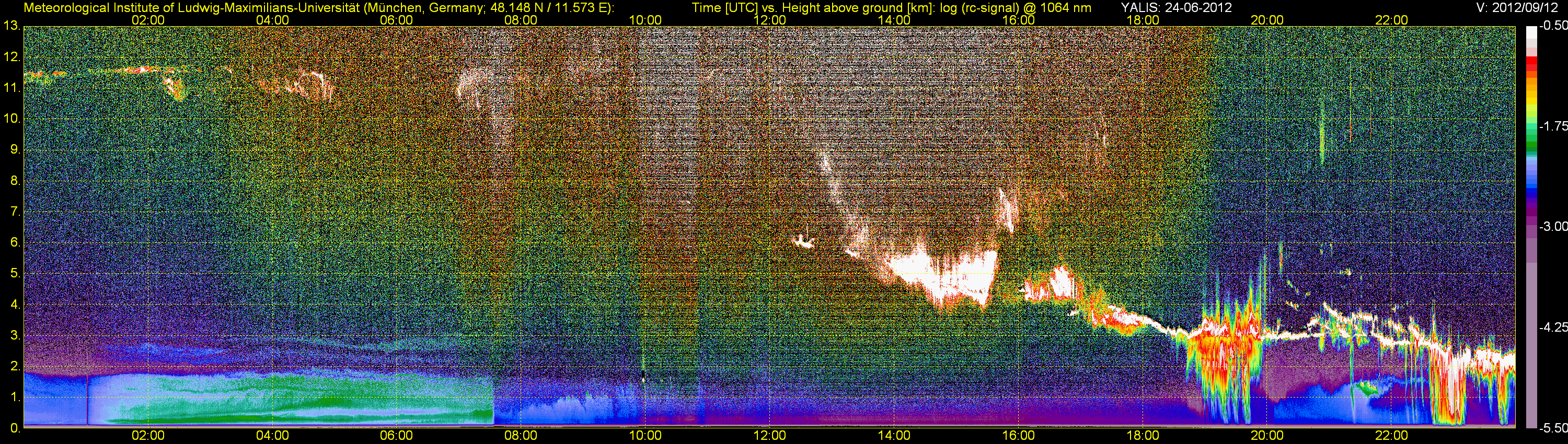Viewport: 1568px width, 444px height.
Task: Click the 8 km height axis label
Action: click(x=15, y=181)
